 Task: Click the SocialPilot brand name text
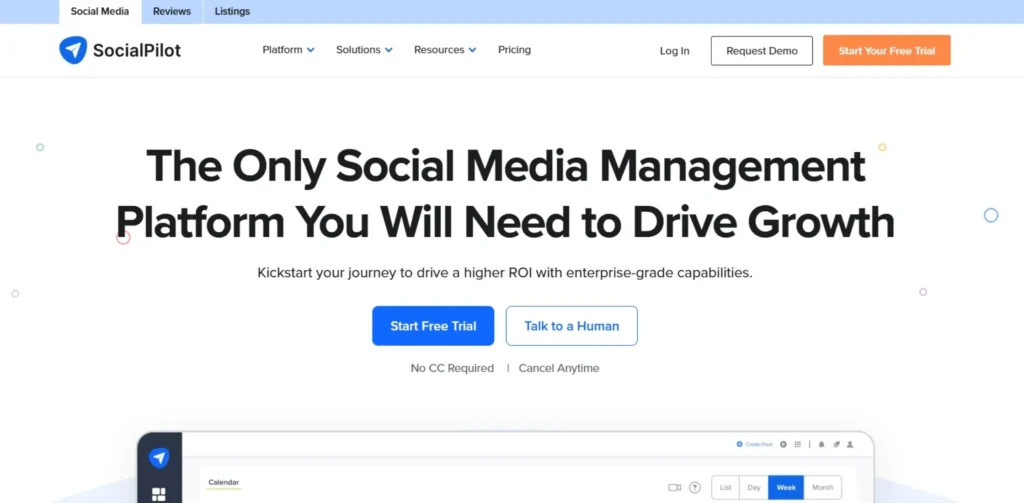pyautogui.click(x=136, y=50)
